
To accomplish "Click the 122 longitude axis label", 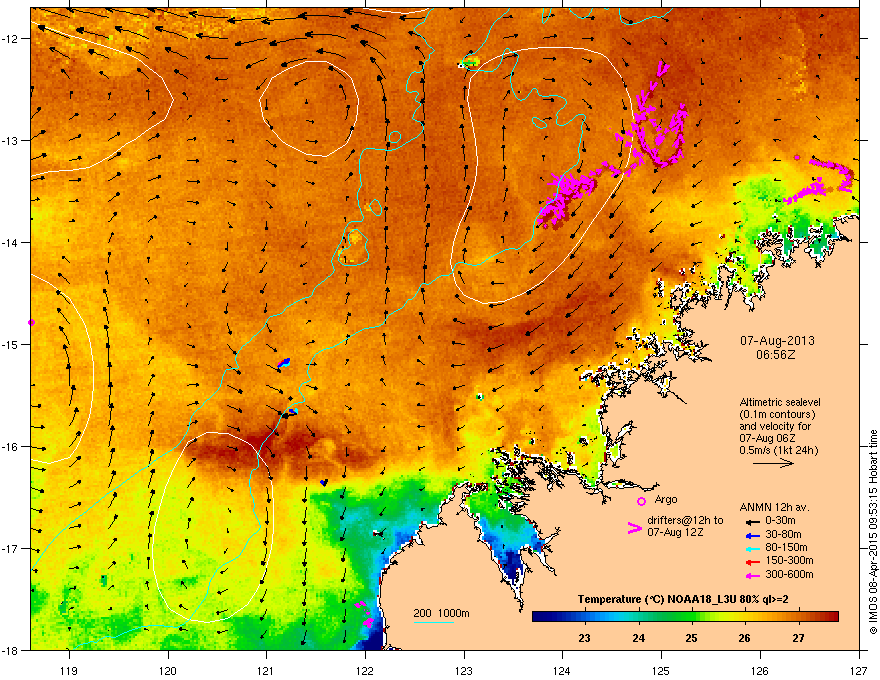I will click(365, 670).
